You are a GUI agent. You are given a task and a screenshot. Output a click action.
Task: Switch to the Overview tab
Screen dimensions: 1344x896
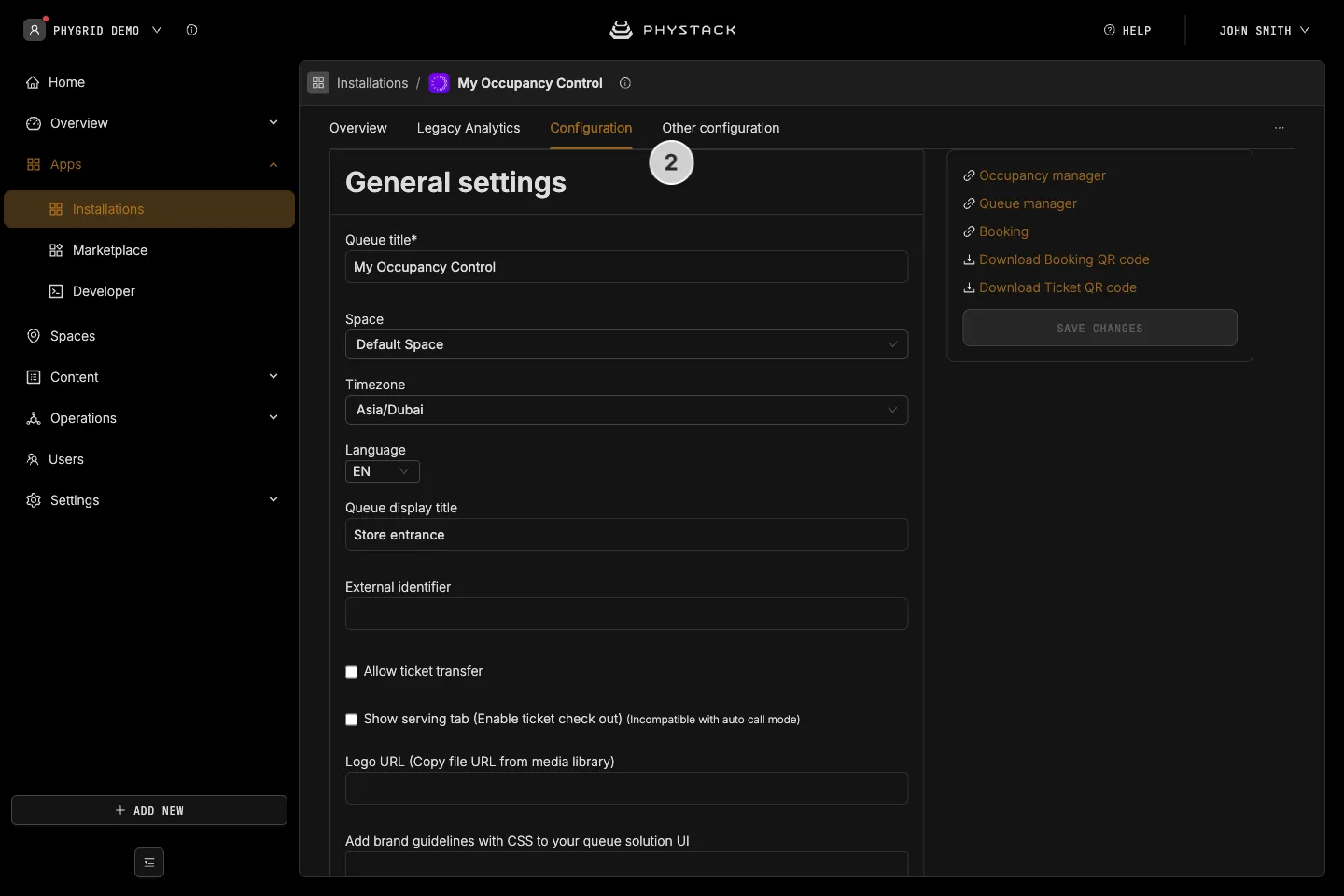pyautogui.click(x=358, y=128)
